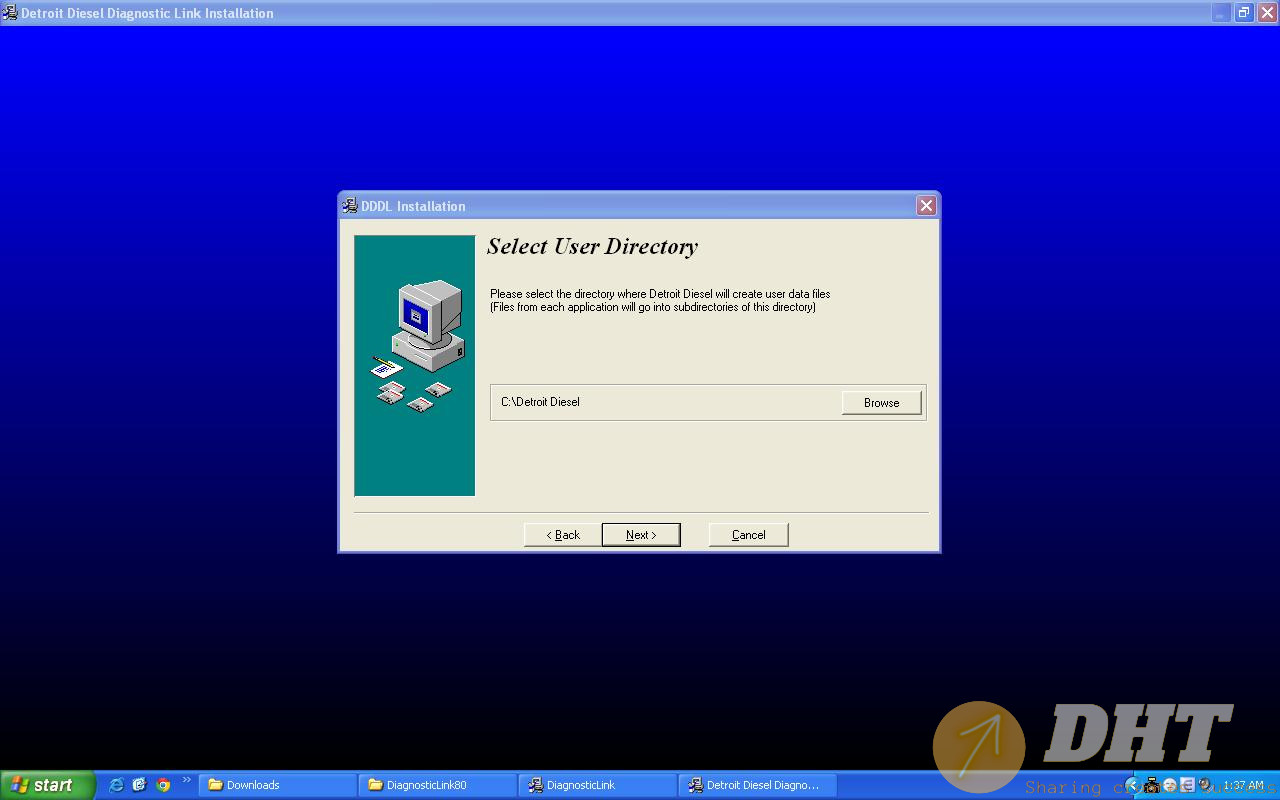
Task: Restore down the main installer window
Action: pos(1244,13)
